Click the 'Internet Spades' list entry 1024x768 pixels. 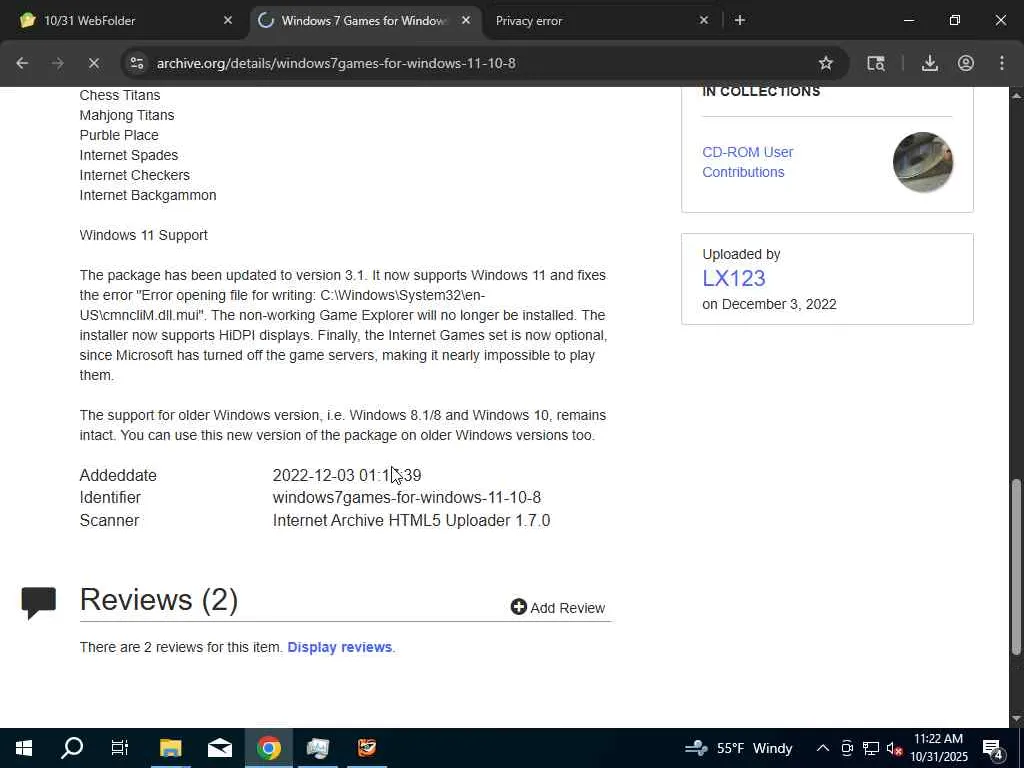[x=129, y=155]
